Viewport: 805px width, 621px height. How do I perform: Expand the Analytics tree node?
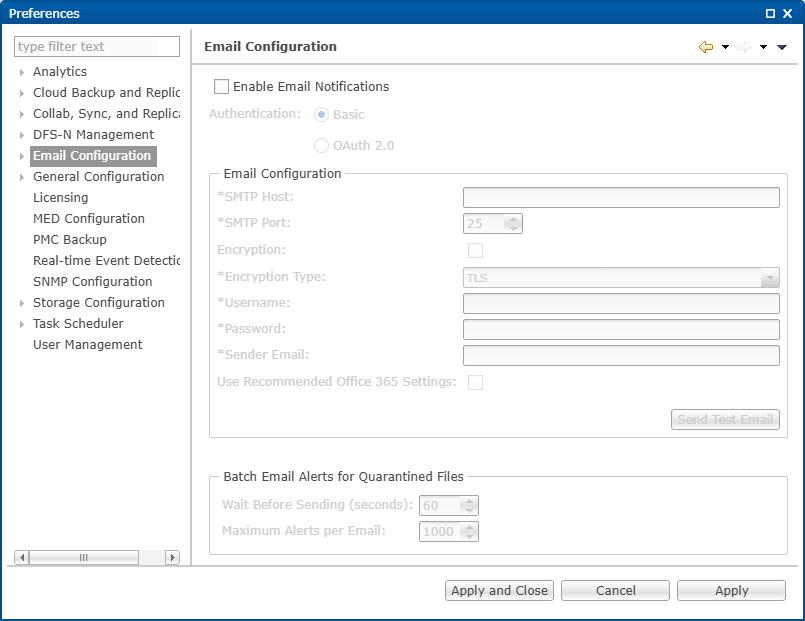click(22, 72)
